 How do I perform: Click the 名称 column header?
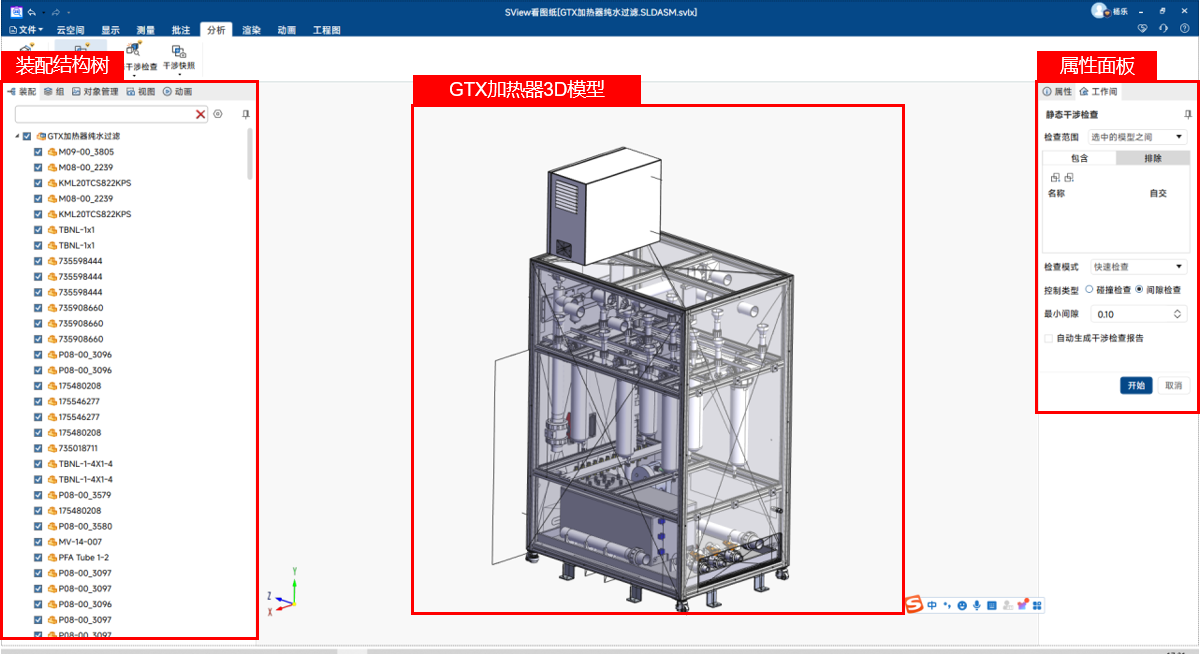[1056, 193]
